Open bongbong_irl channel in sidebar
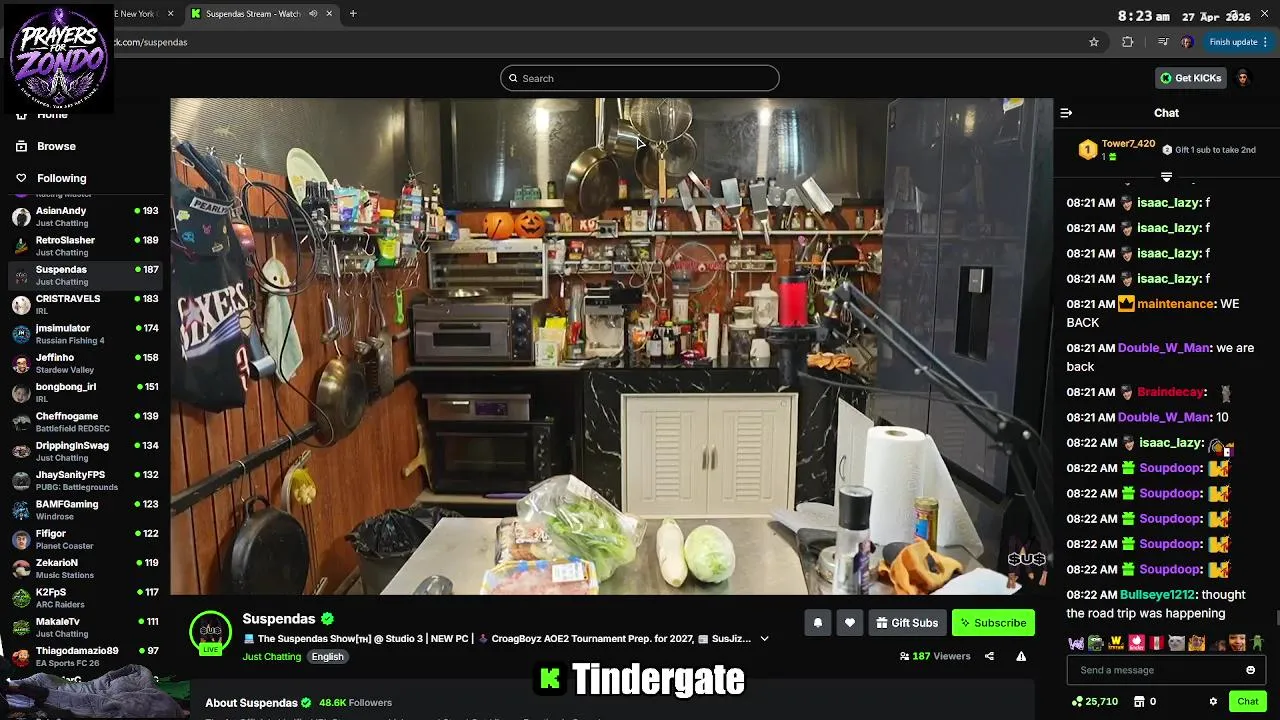Image resolution: width=1280 pixels, height=720 pixels. [x=84, y=392]
